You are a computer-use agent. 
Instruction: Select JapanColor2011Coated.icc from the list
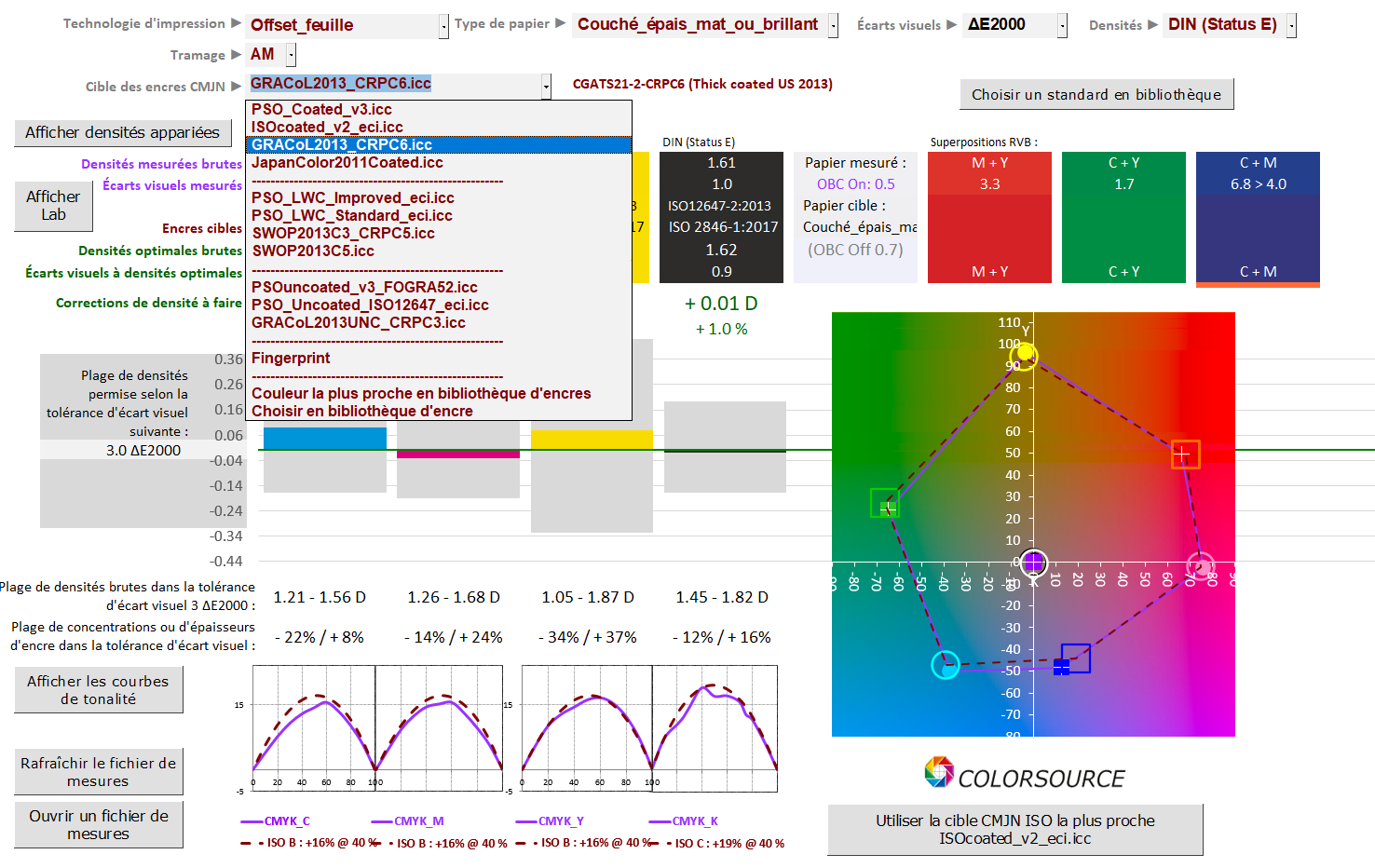[x=439, y=163]
